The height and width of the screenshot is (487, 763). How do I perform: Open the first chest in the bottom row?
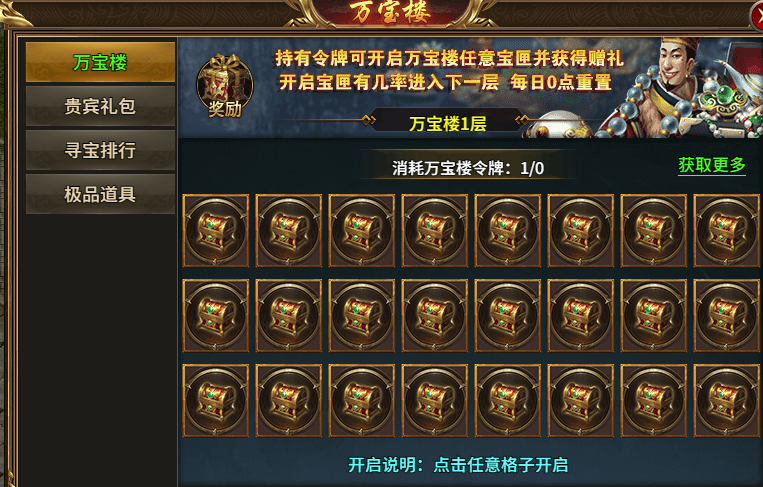click(x=216, y=400)
